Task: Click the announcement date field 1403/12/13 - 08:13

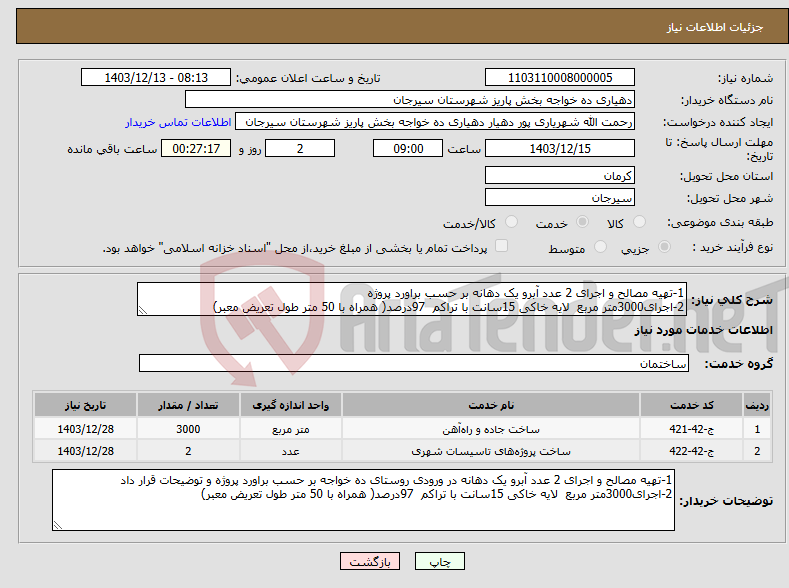Action: coord(155,77)
